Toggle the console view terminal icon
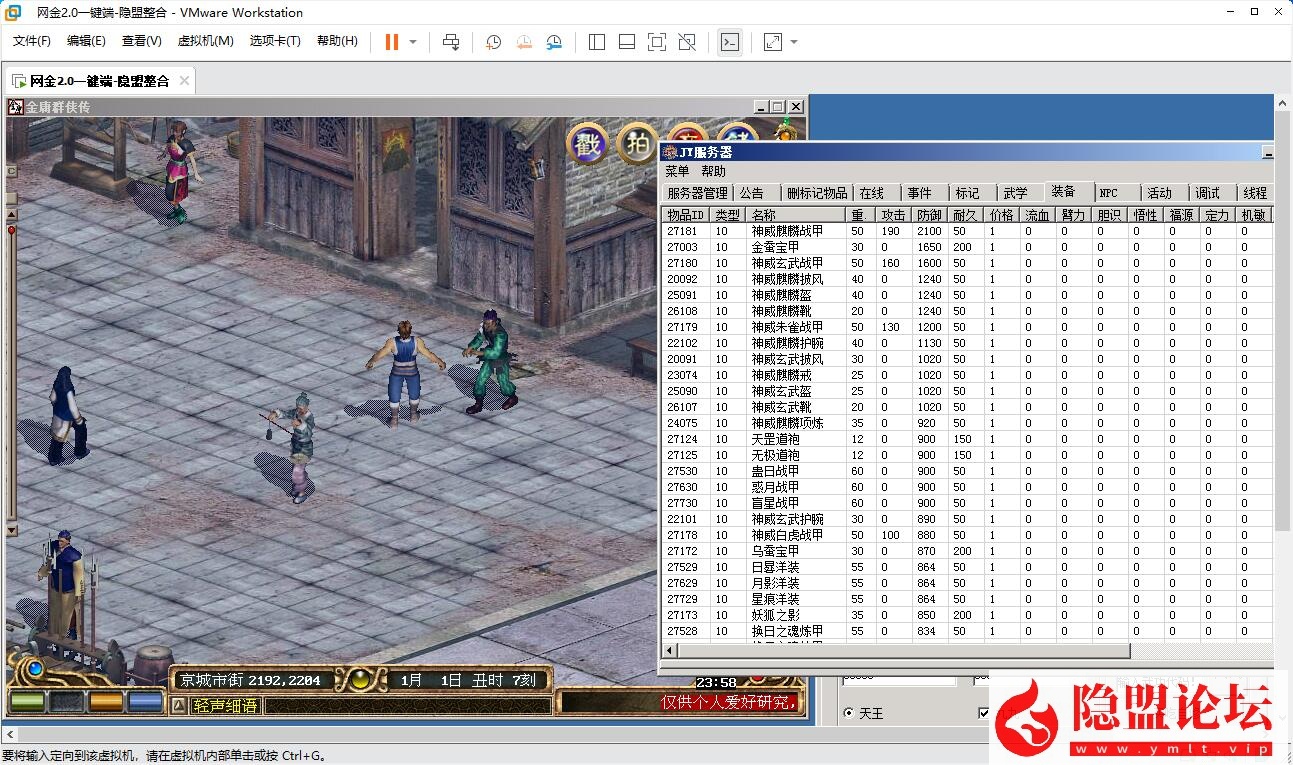The width and height of the screenshot is (1293, 765). point(730,42)
